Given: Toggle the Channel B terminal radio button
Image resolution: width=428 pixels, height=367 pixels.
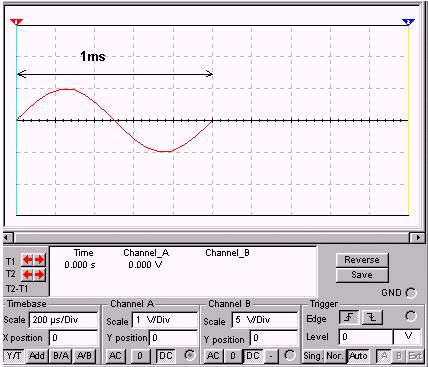Looking at the screenshot, I should 289,355.
